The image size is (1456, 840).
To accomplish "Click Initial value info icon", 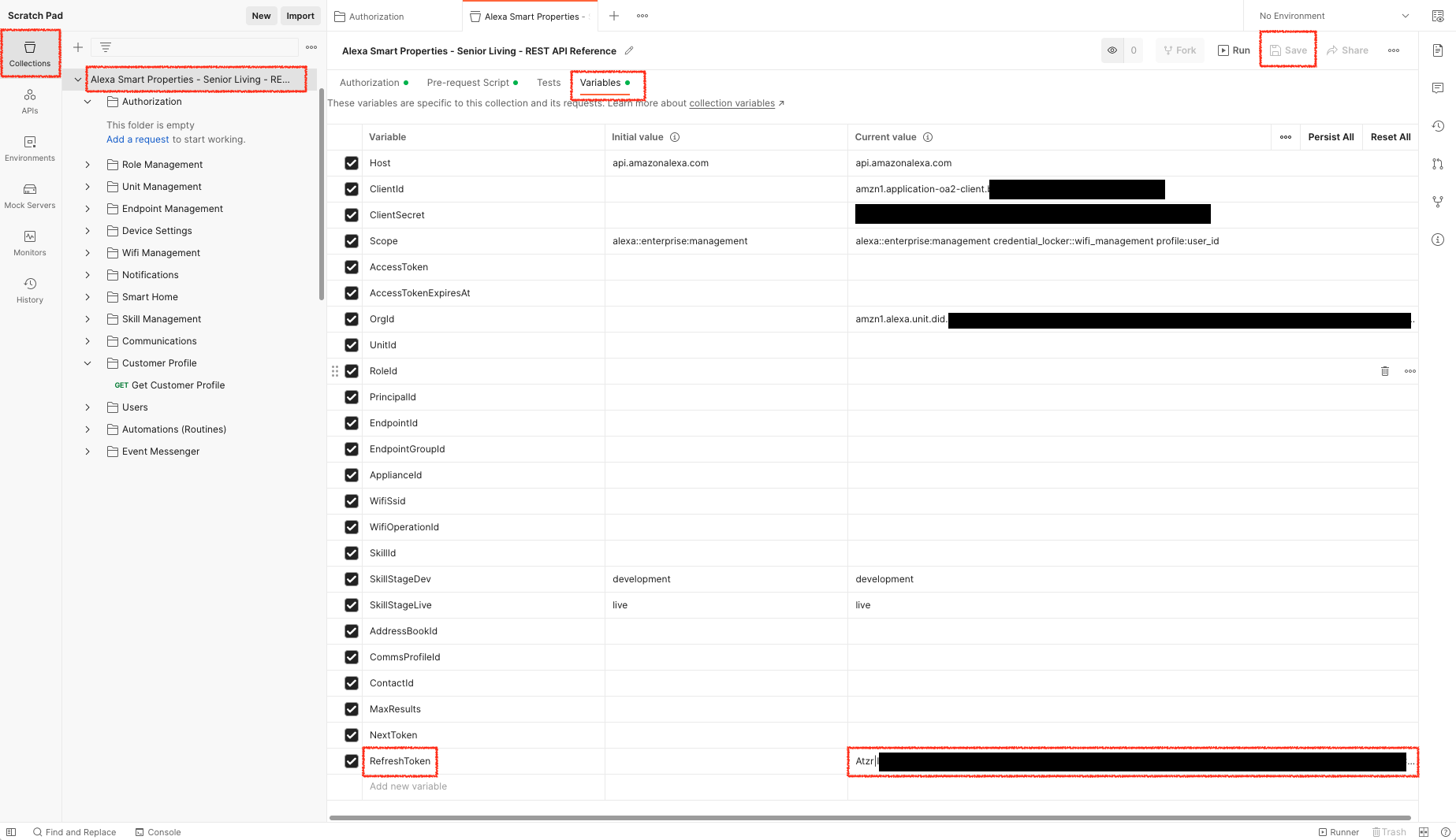I will 675,137.
